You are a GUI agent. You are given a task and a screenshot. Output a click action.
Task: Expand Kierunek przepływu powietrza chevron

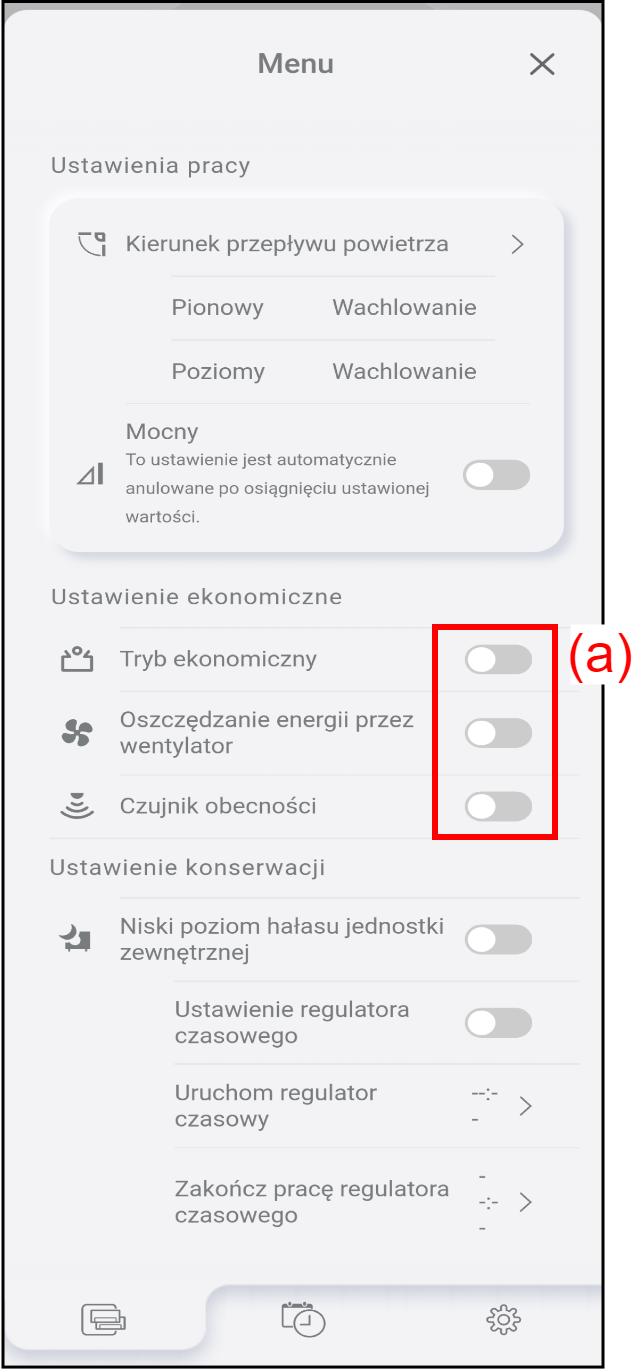[517, 244]
